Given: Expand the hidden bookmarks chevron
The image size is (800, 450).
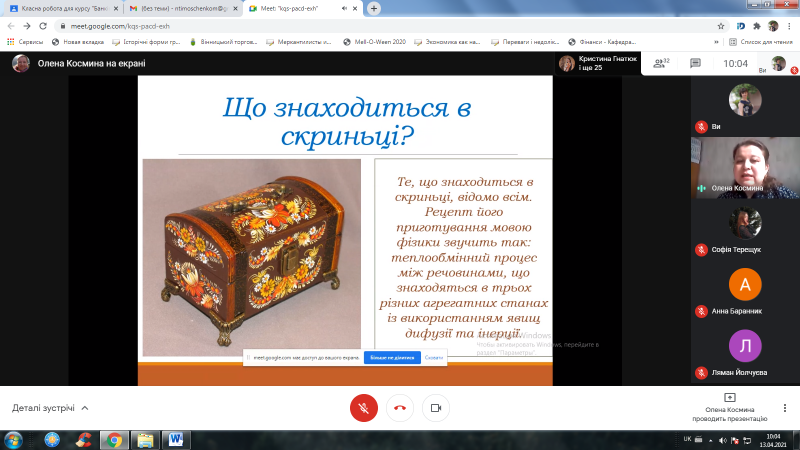Looking at the screenshot, I should coord(716,42).
